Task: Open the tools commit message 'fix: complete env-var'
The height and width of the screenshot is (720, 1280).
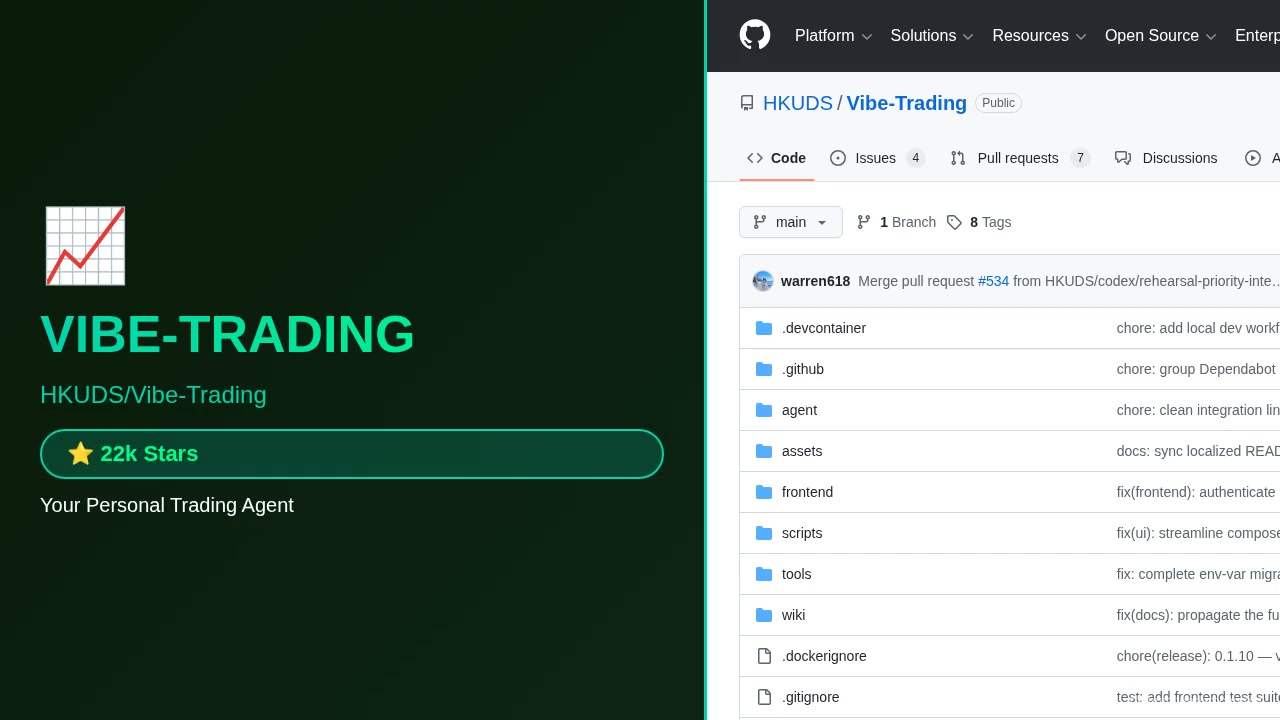Action: 1198,574
